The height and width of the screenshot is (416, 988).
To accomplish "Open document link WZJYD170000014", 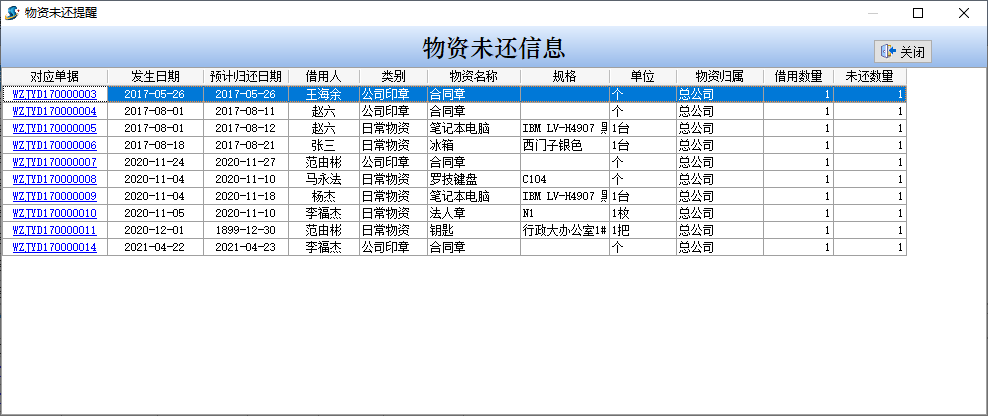I will point(54,247).
